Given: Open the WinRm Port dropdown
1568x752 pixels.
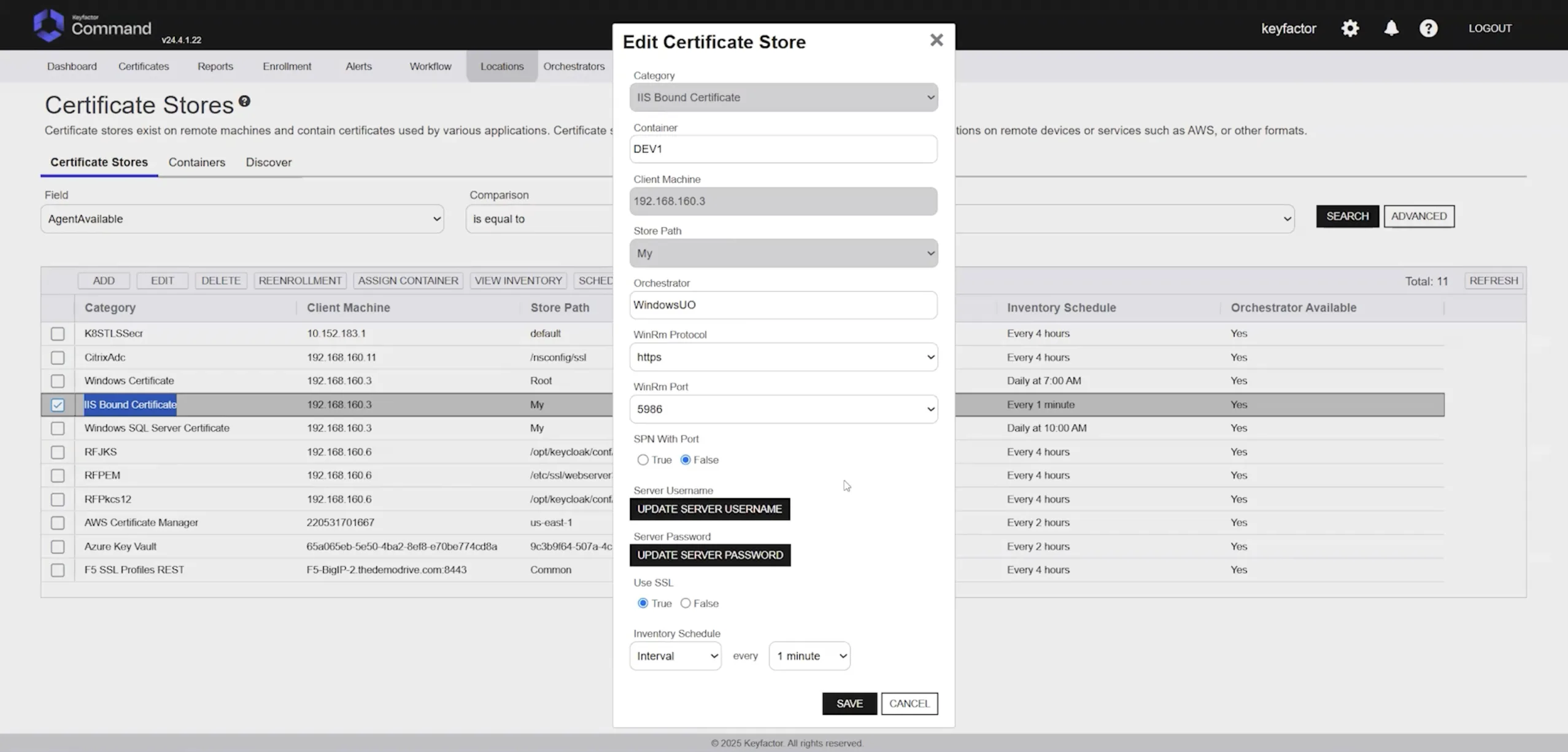Looking at the screenshot, I should (784, 409).
